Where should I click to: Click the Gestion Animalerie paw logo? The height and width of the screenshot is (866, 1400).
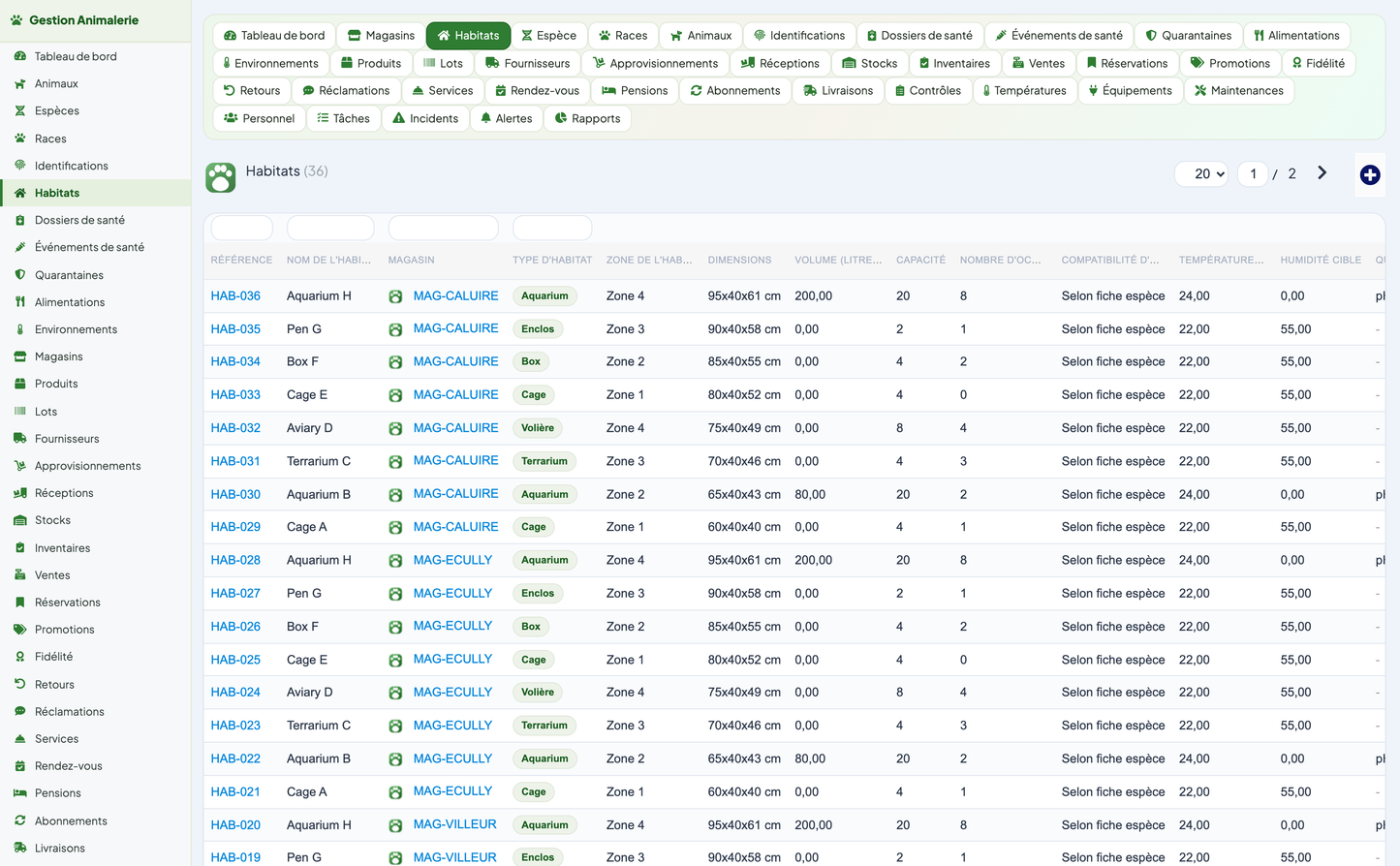click(x=16, y=20)
